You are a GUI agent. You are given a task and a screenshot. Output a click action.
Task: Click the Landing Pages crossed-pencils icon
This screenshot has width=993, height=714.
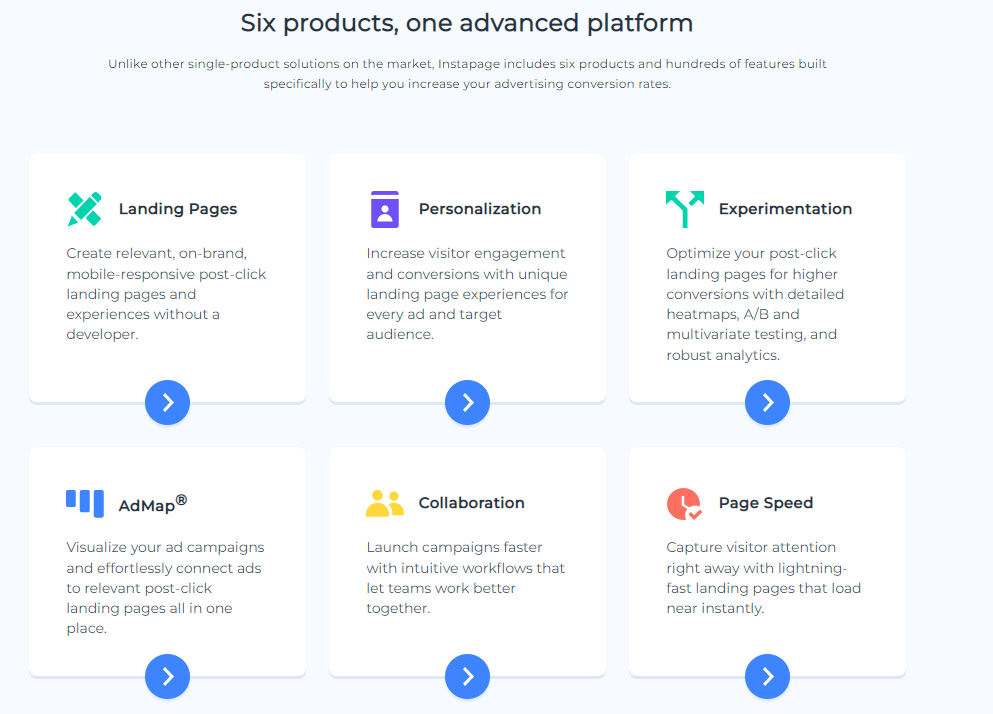click(x=84, y=209)
